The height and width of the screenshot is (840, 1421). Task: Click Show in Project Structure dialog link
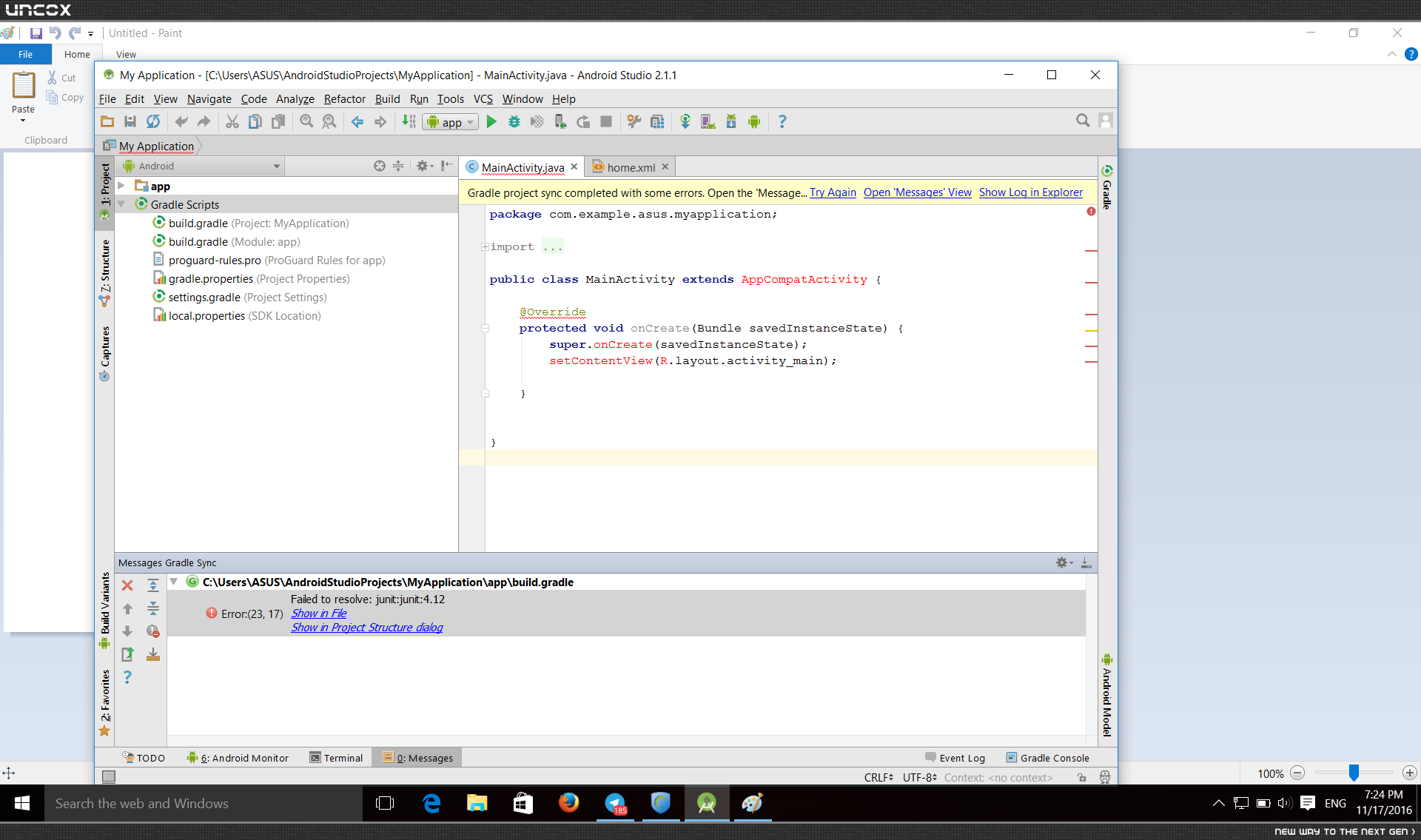coord(366,628)
